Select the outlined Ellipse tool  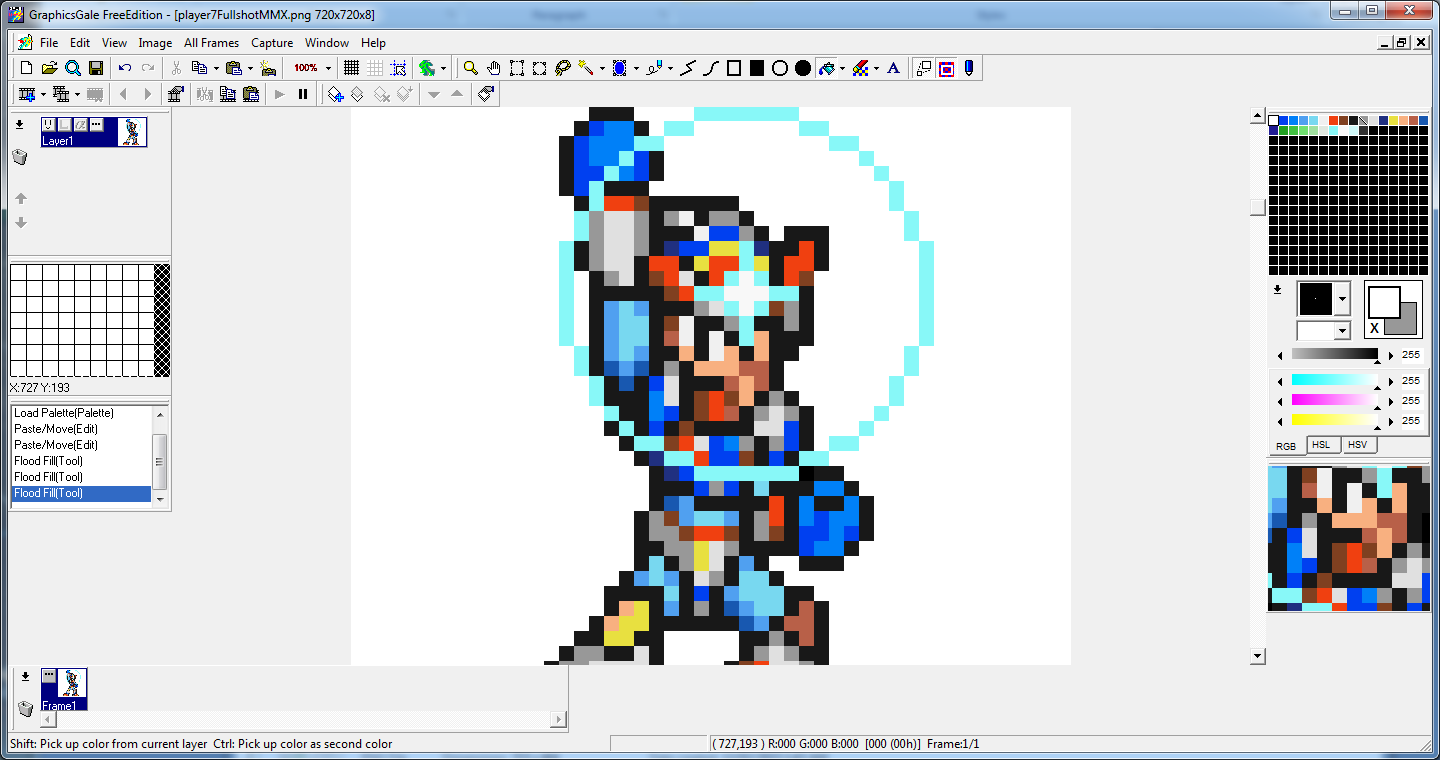780,68
